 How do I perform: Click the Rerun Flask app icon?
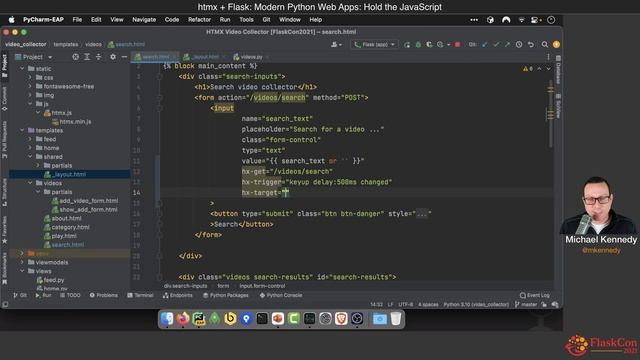pos(407,44)
